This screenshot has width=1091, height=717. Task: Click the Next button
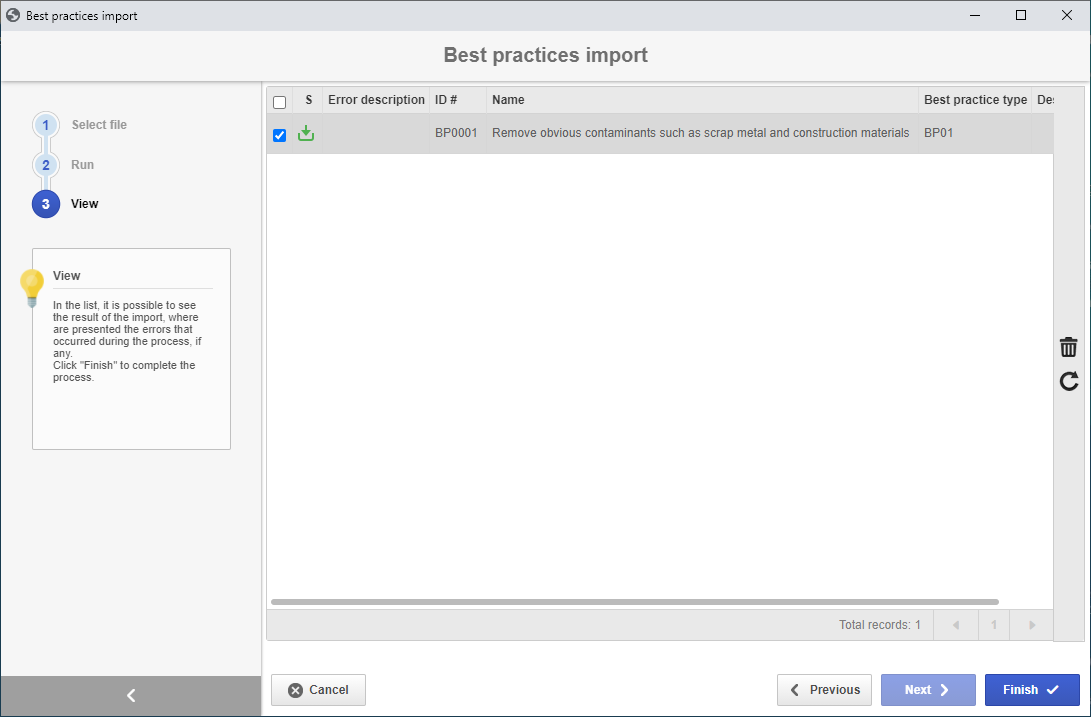[x=928, y=690]
